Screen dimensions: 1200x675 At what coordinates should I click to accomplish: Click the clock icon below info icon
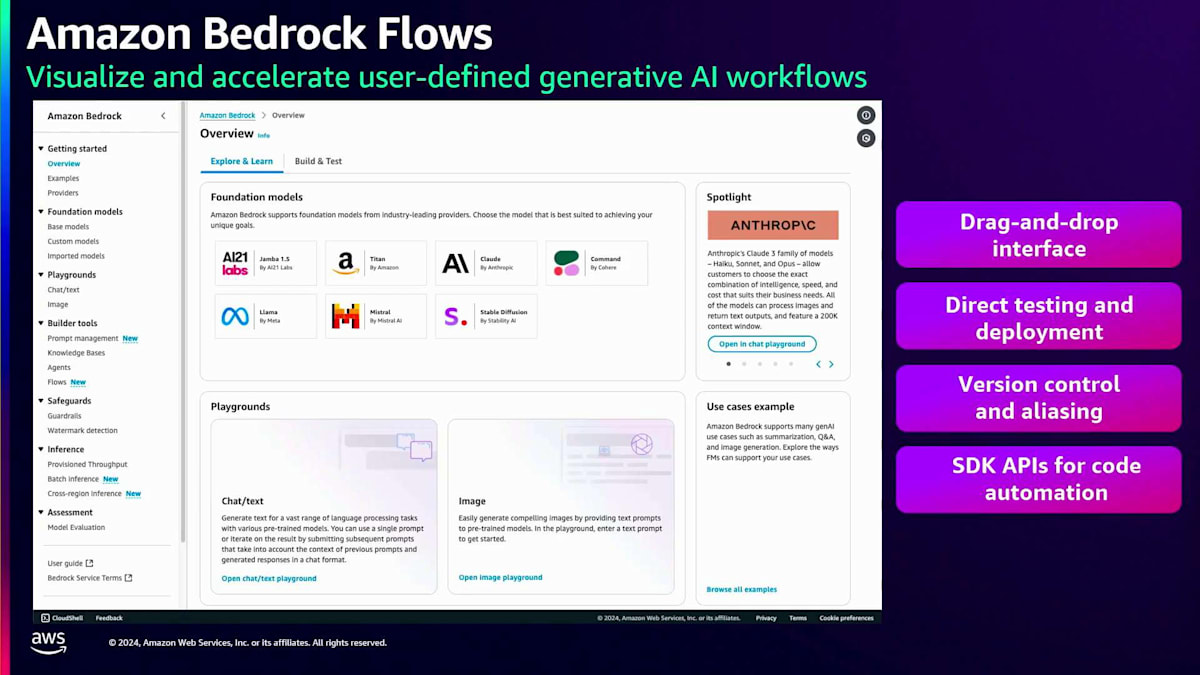coord(866,139)
